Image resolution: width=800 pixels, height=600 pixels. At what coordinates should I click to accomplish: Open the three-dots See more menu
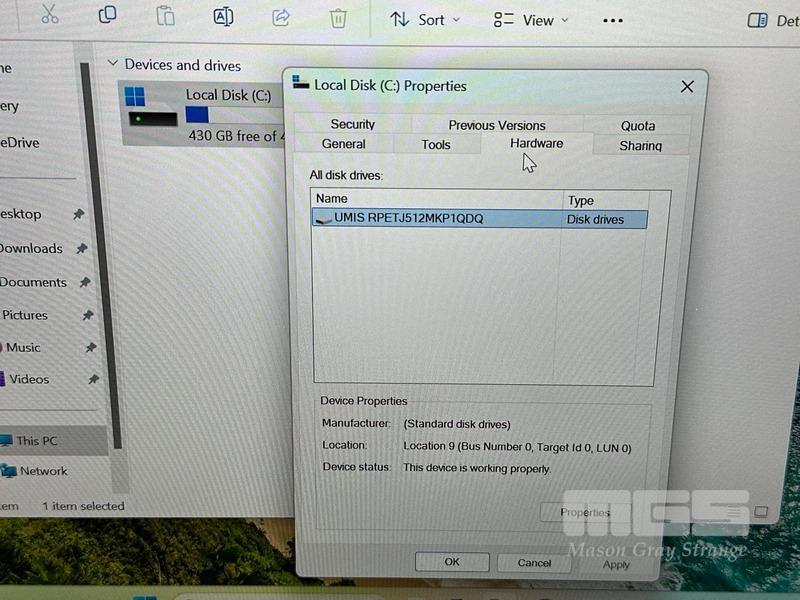613,20
